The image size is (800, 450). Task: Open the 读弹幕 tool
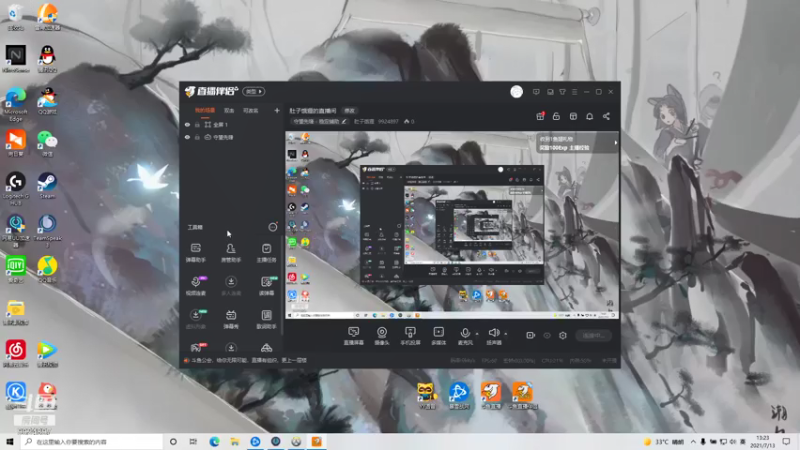click(266, 286)
